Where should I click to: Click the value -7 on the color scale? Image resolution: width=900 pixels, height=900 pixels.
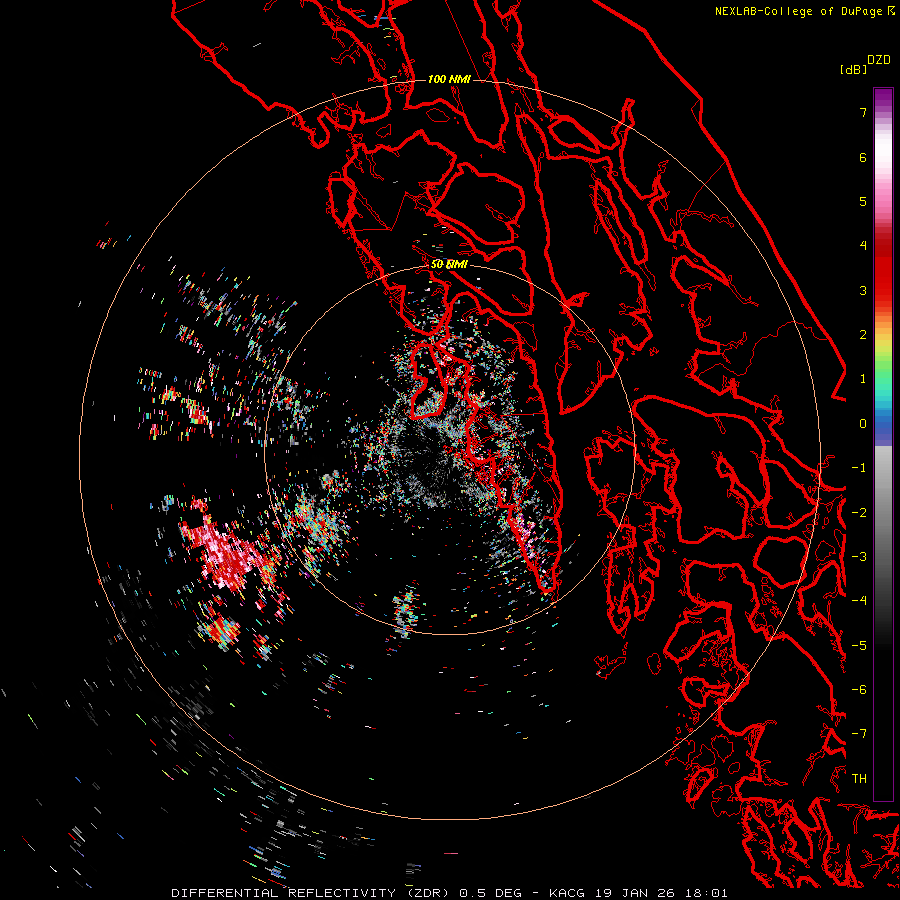click(x=859, y=734)
